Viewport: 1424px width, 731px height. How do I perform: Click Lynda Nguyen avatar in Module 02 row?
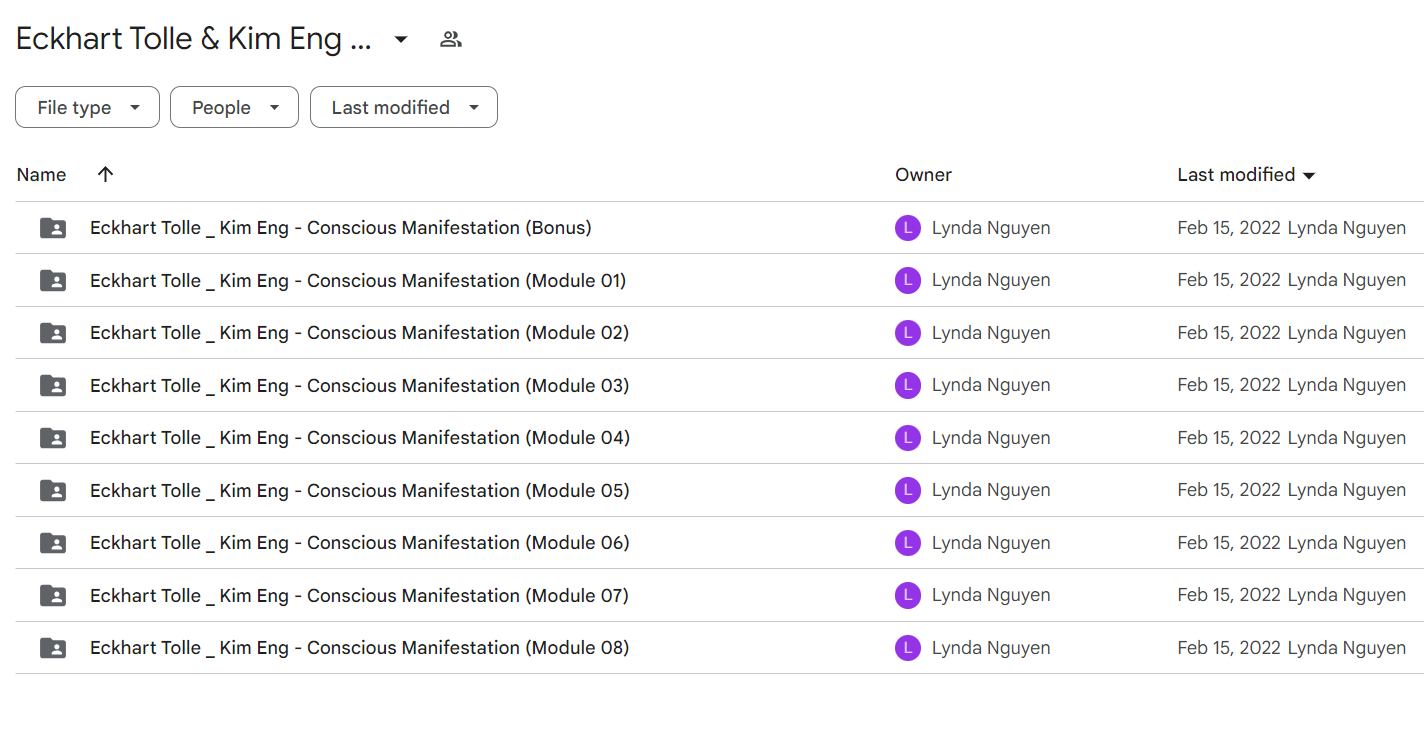click(908, 333)
